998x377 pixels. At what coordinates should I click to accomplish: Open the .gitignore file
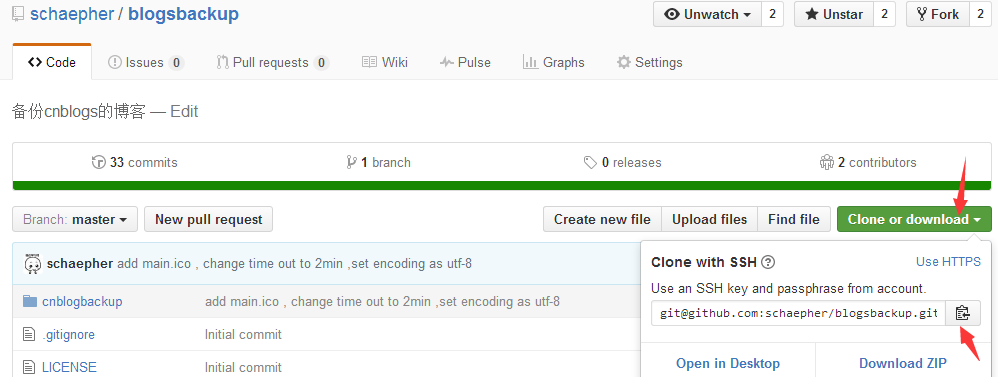(68, 334)
